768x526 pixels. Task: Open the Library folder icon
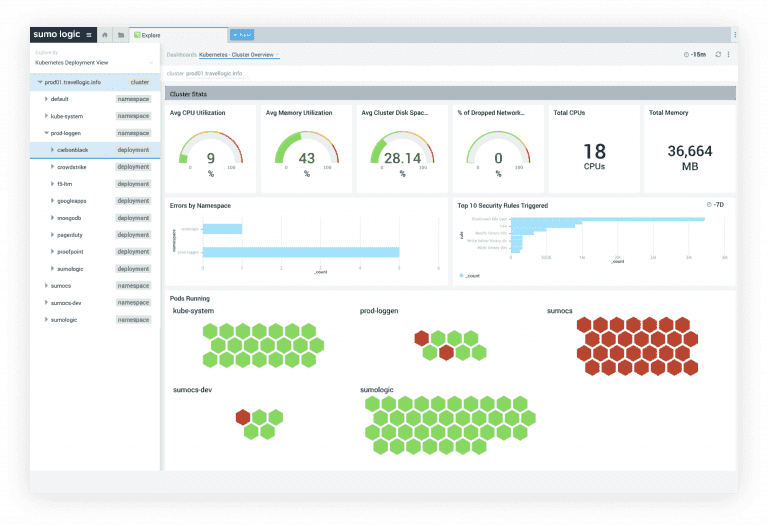click(121, 34)
